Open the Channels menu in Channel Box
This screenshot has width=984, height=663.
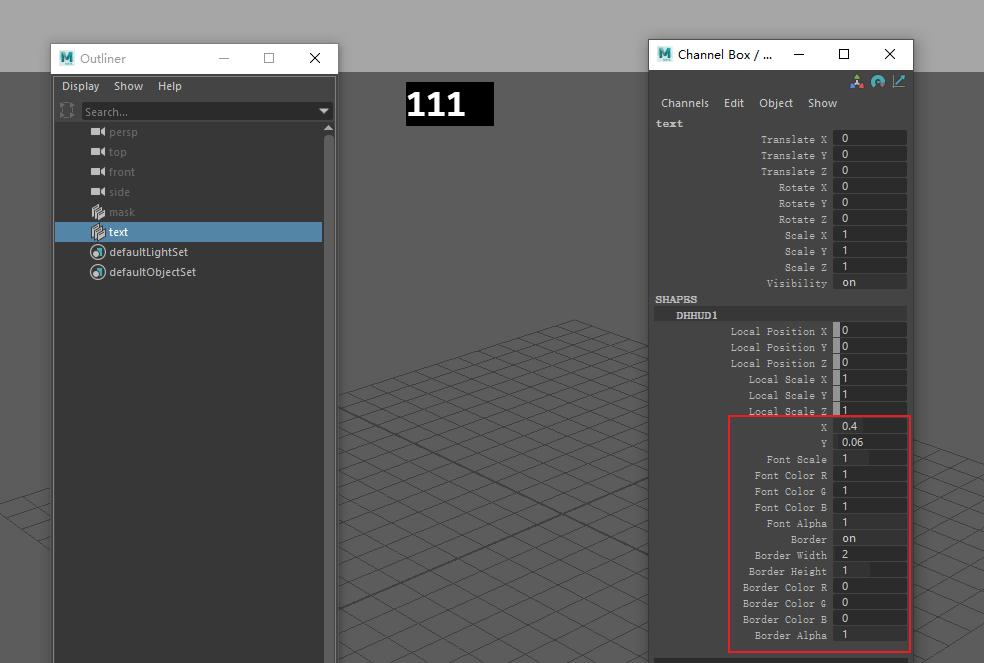[x=685, y=103]
